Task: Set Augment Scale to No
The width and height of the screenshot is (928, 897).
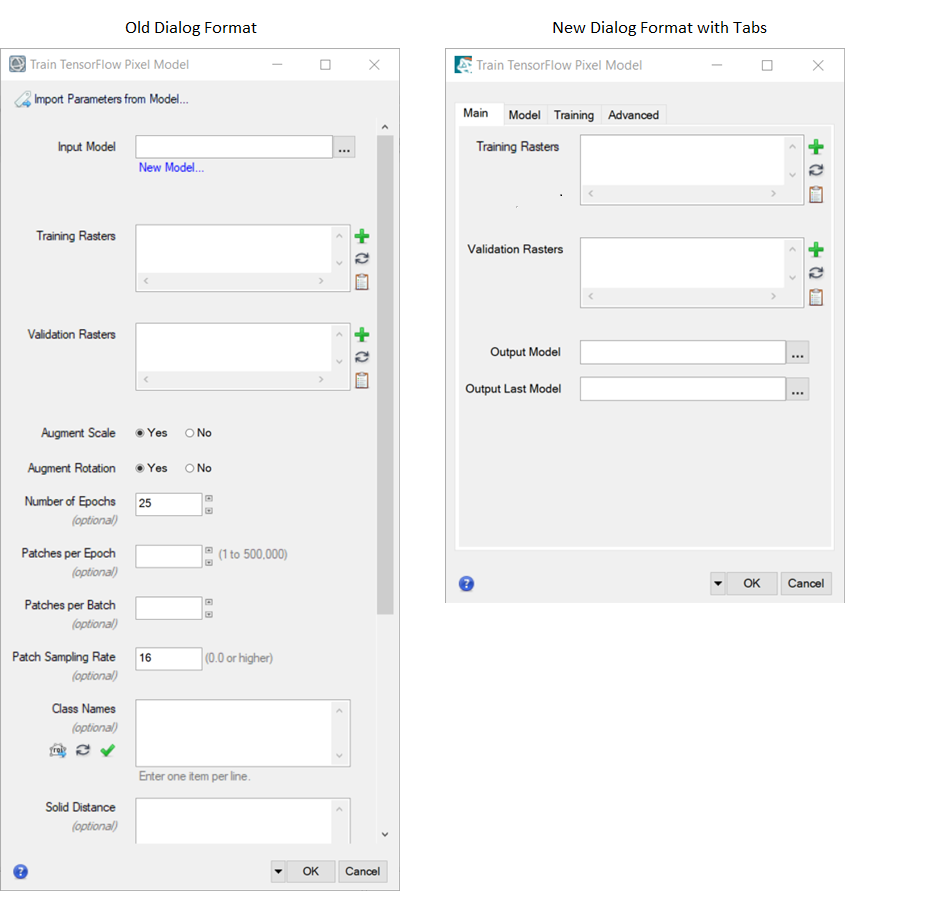Action: [190, 433]
